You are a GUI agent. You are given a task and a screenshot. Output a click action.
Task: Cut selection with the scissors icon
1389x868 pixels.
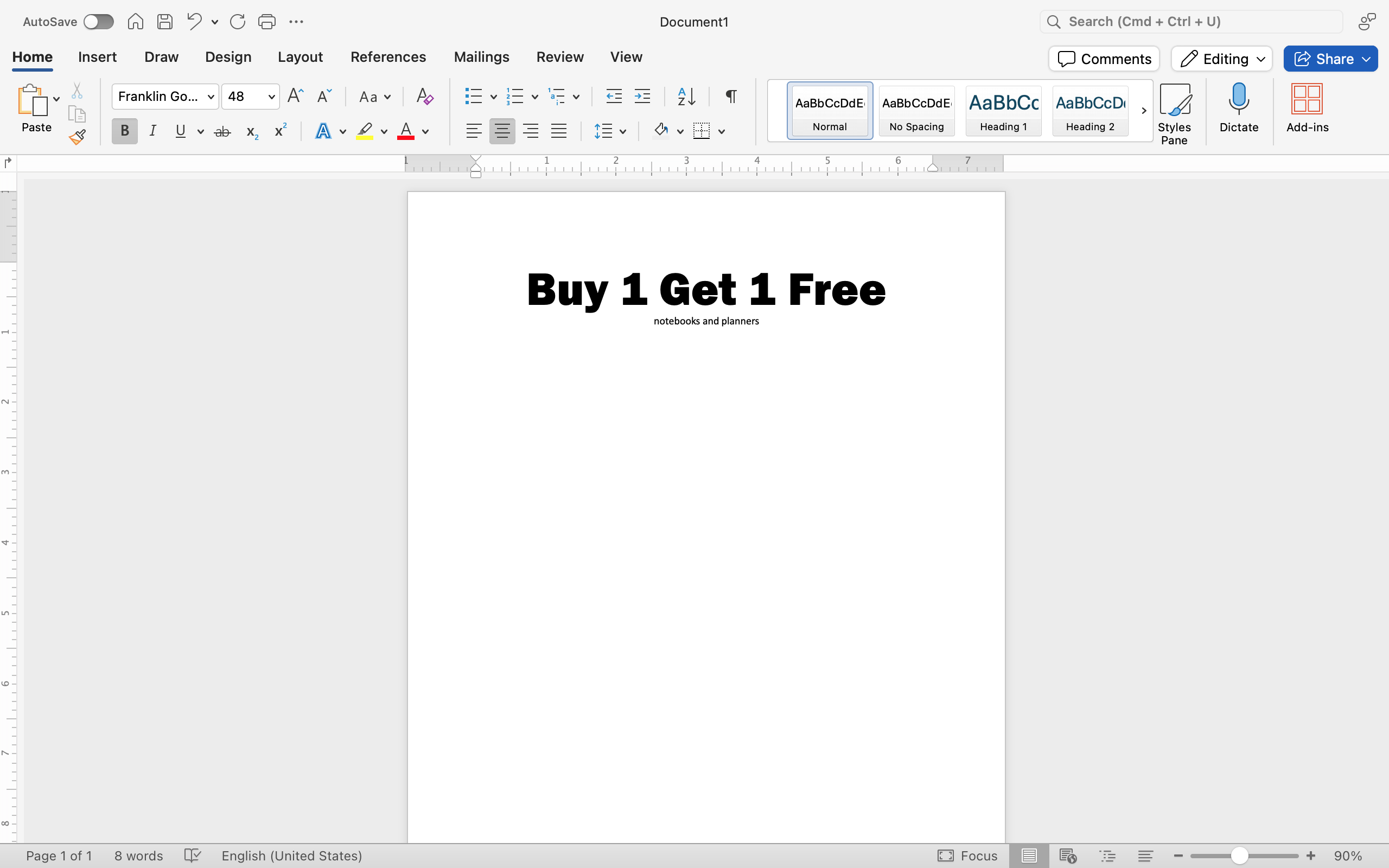[77, 91]
